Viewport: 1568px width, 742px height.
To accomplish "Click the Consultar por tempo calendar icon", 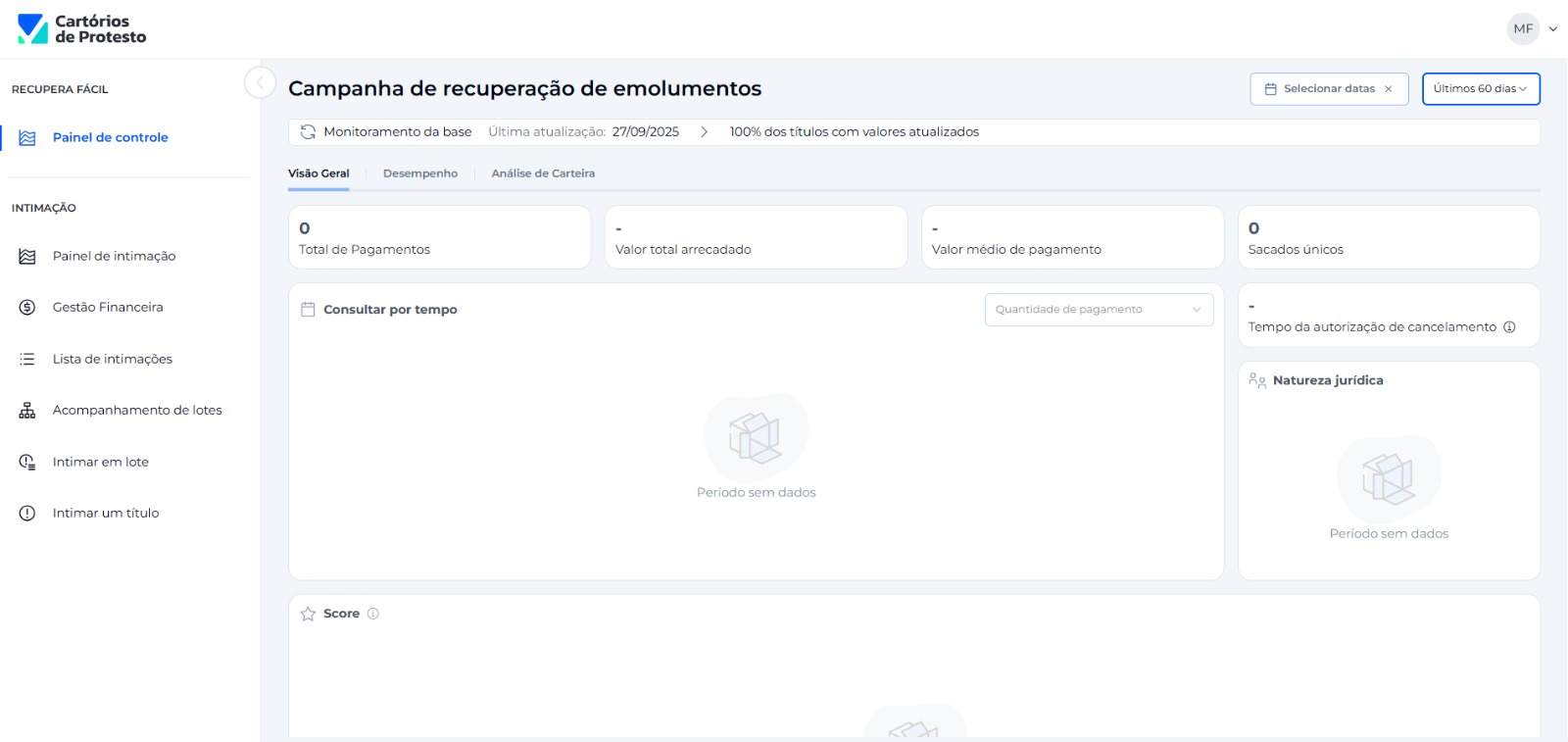I will [308, 310].
